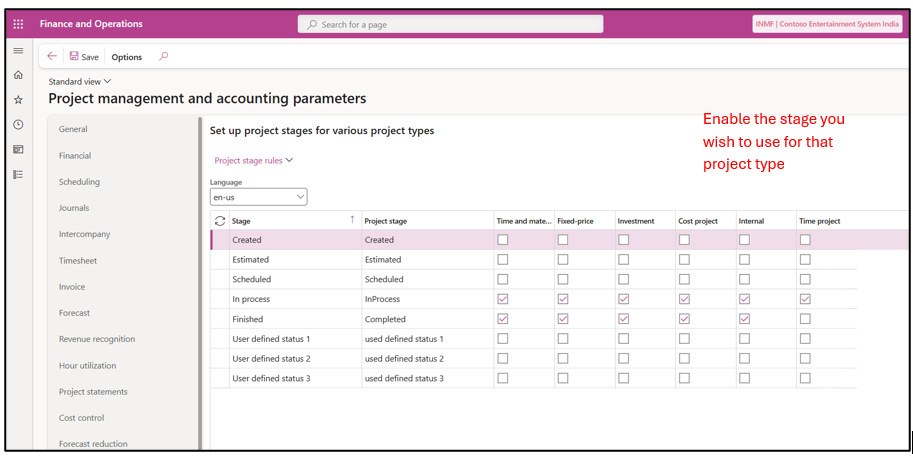Image resolution: width=913 pixels, height=457 pixels.
Task: Open the app launcher waffle icon
Action: point(18,24)
